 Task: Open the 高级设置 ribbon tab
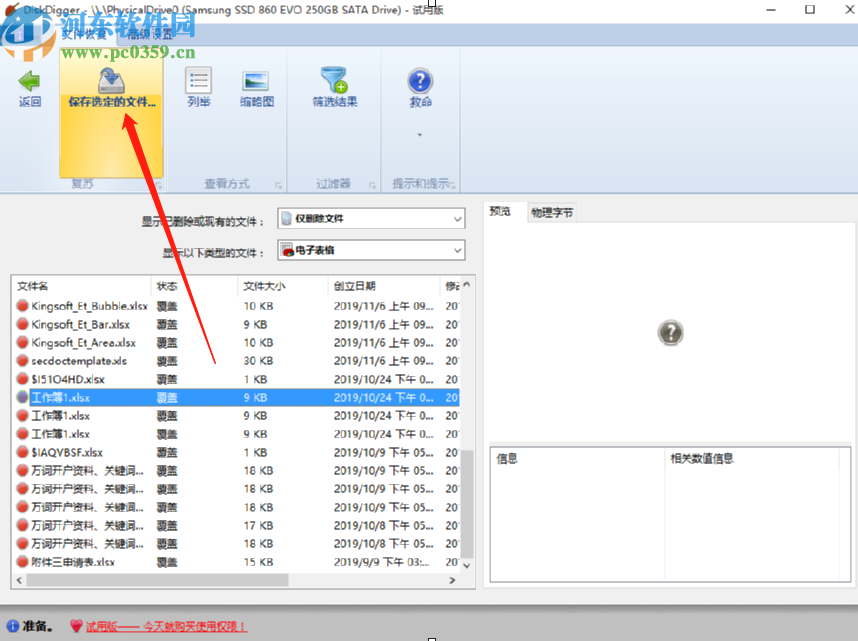tap(150, 34)
